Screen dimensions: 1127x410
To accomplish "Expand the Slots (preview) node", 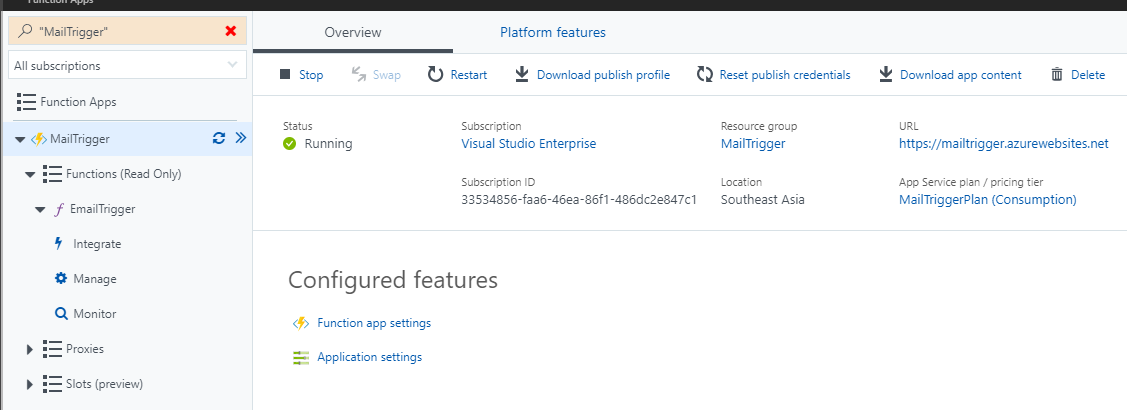I will point(29,384).
